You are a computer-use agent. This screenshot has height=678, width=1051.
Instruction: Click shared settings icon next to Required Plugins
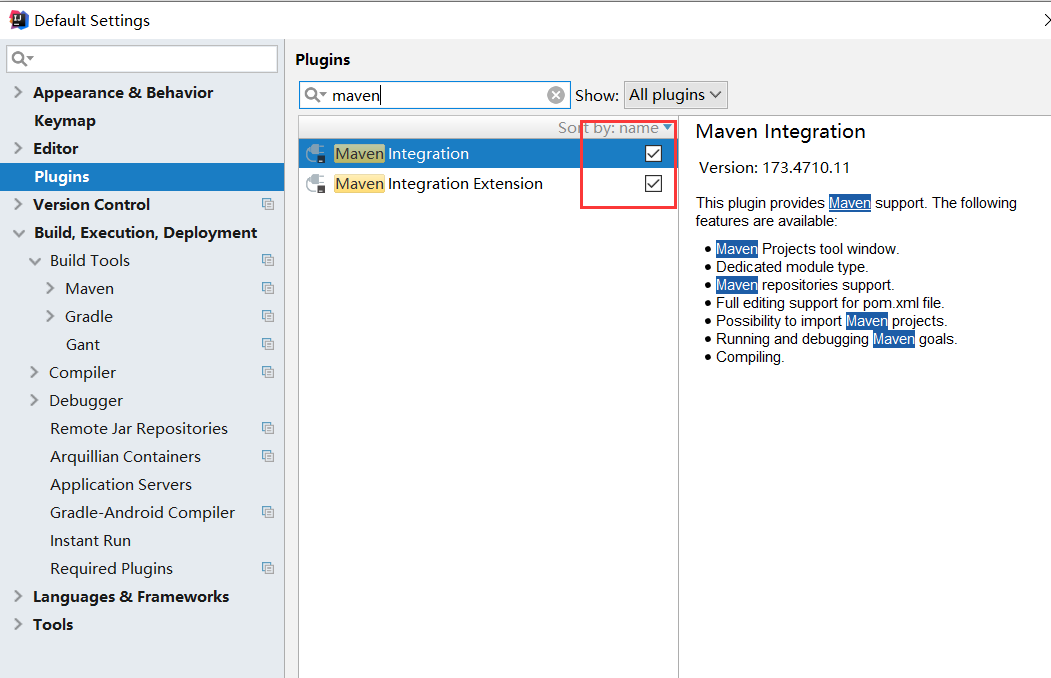pos(268,568)
